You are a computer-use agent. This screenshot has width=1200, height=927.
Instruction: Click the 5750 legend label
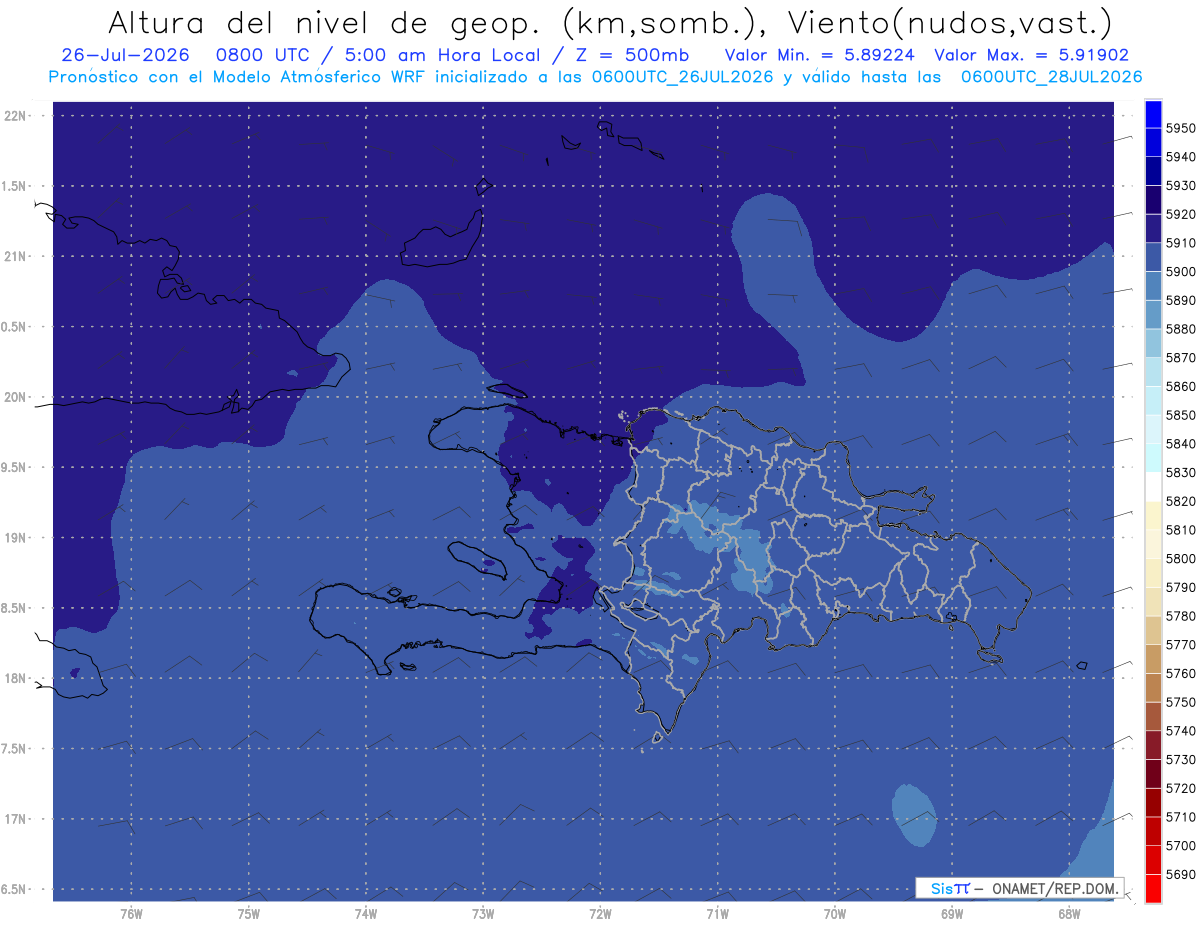tap(1180, 702)
